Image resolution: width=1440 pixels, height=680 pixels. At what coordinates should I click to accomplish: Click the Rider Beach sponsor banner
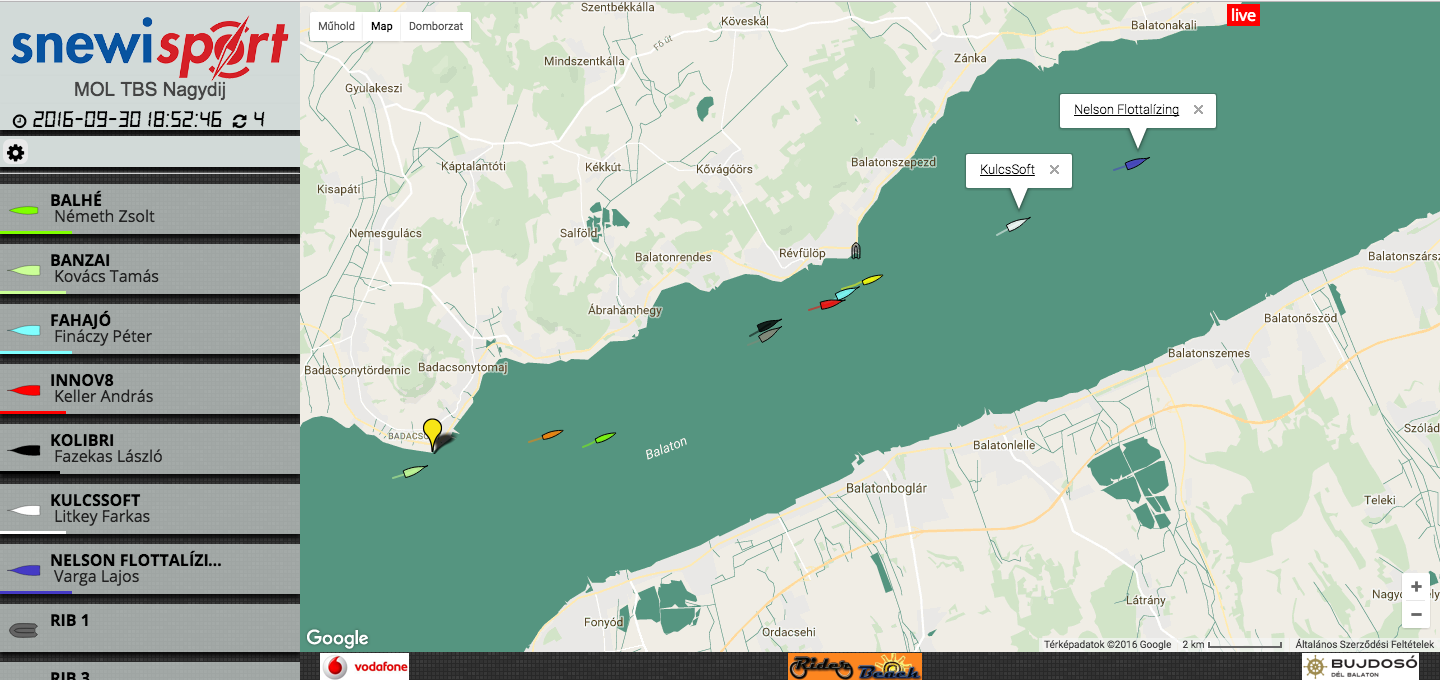click(855, 667)
